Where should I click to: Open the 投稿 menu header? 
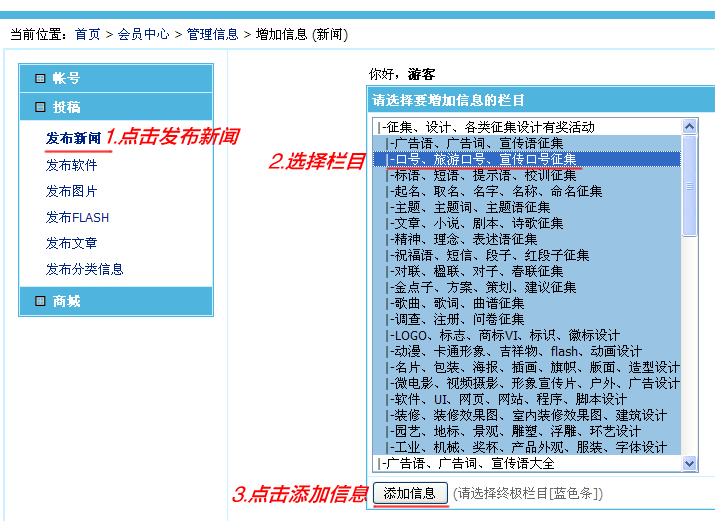tap(116, 107)
